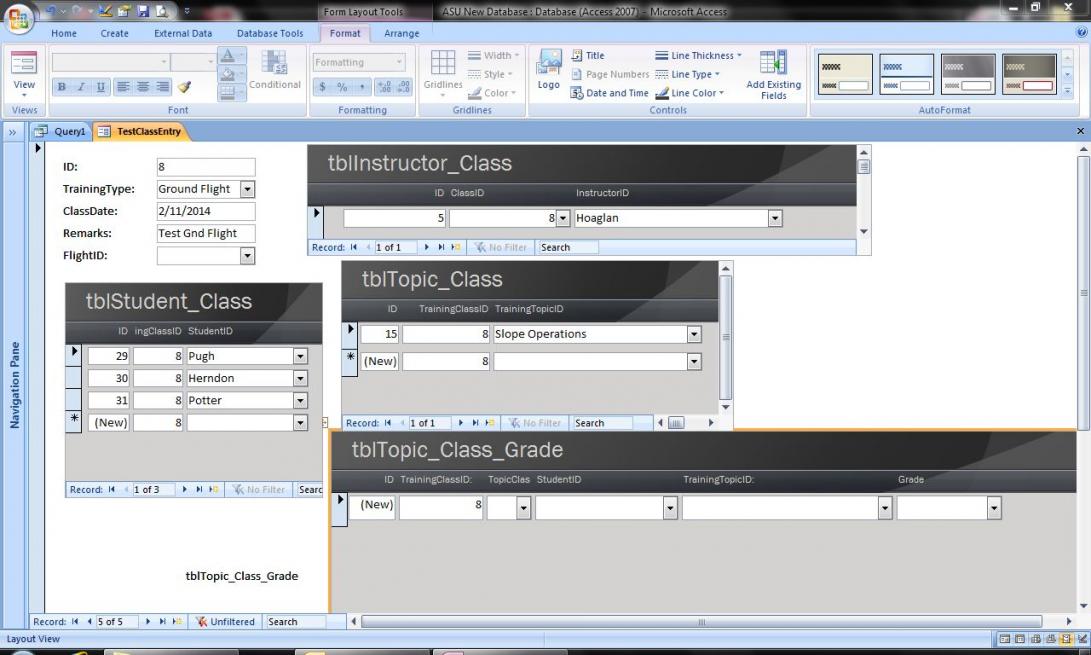Open the External Data tab

[183, 33]
